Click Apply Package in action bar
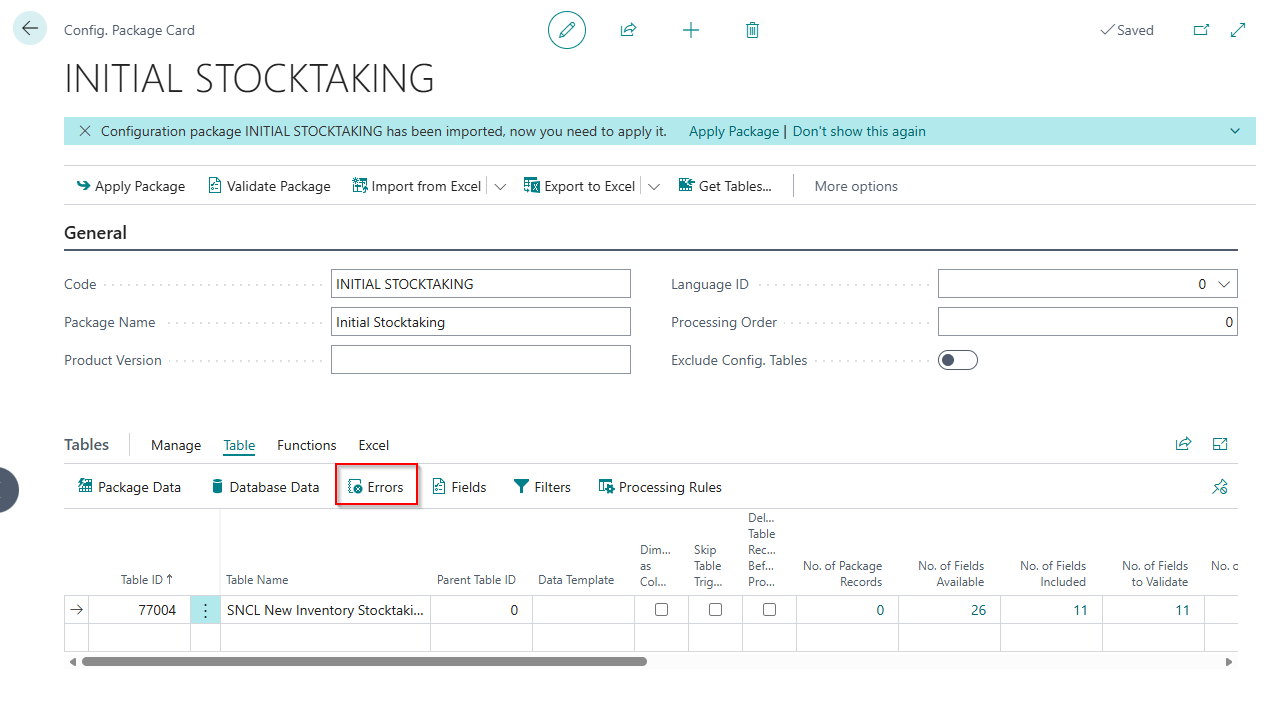This screenshot has height=702, width=1272. coord(131,186)
